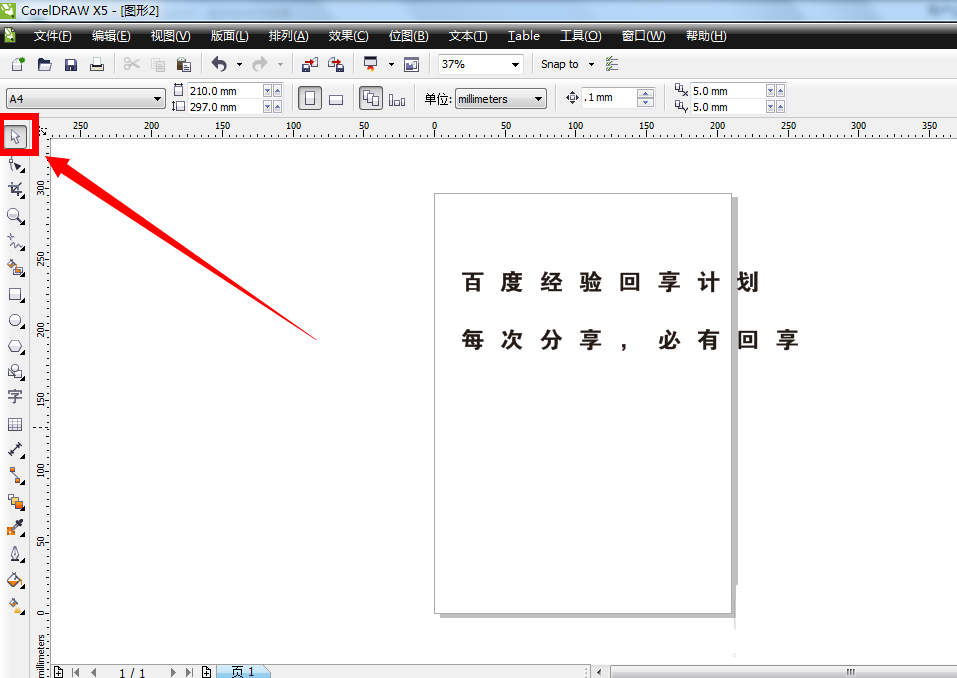This screenshot has height=678, width=957.
Task: Open the 文本 menu
Action: pos(466,36)
